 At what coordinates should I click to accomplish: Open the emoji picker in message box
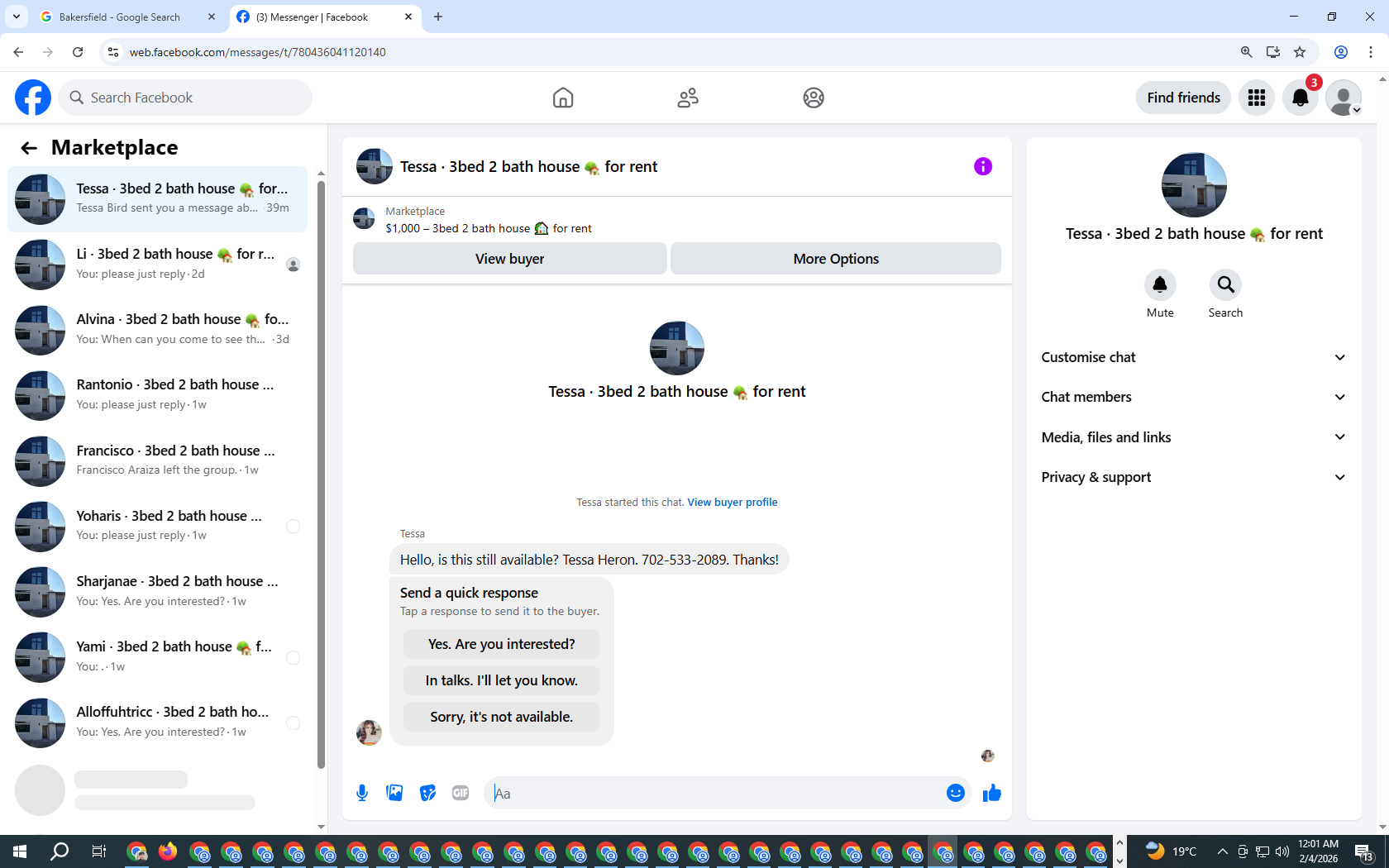(956, 794)
